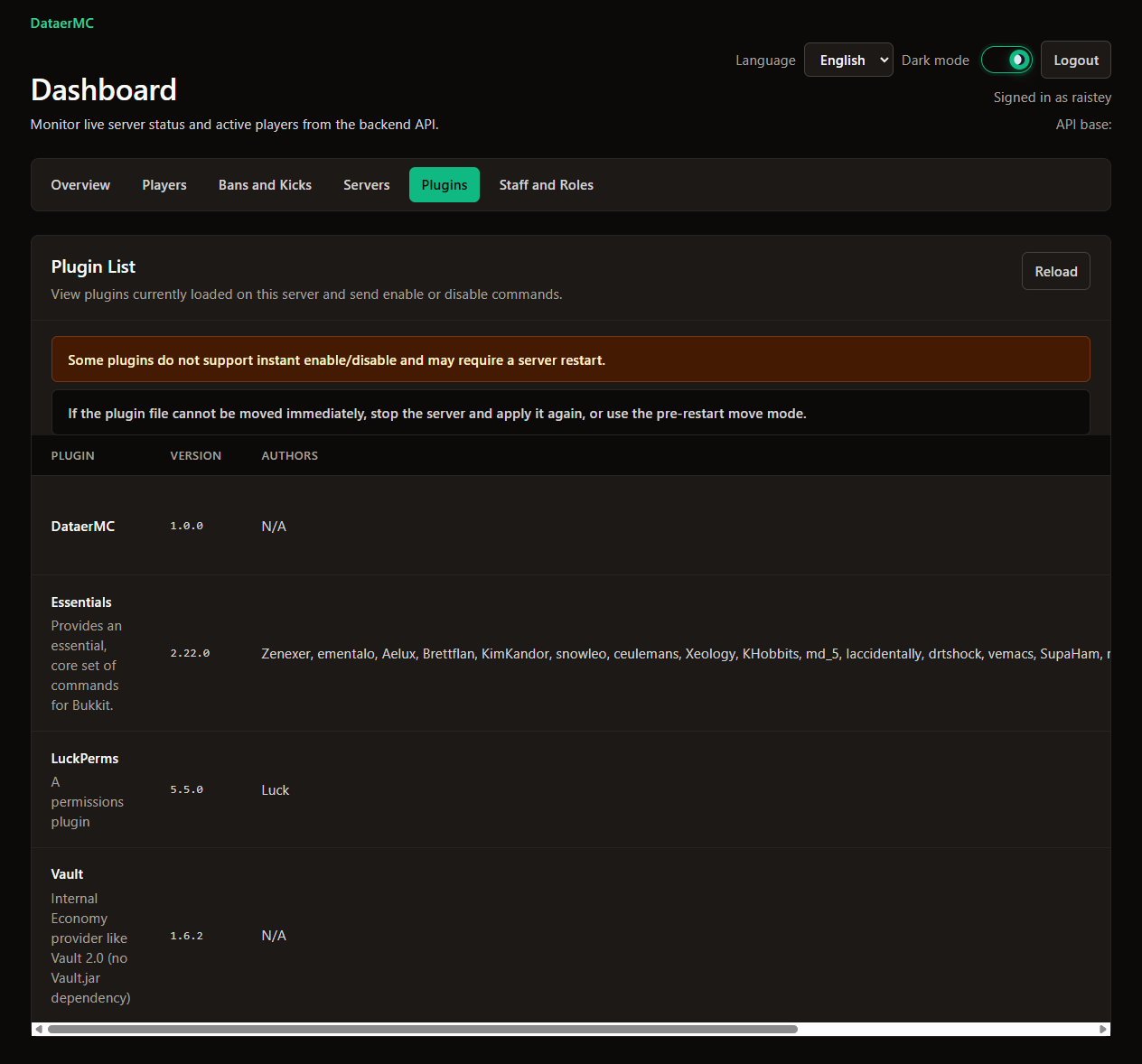Open the Bans and Kicks tab
1142x1064 pixels.
click(265, 185)
